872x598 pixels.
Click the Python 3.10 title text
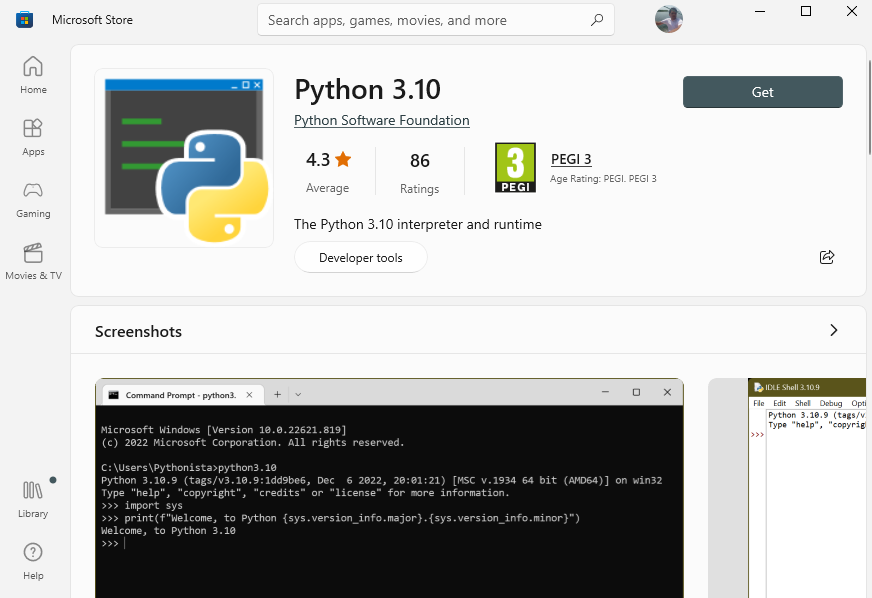[x=368, y=90]
